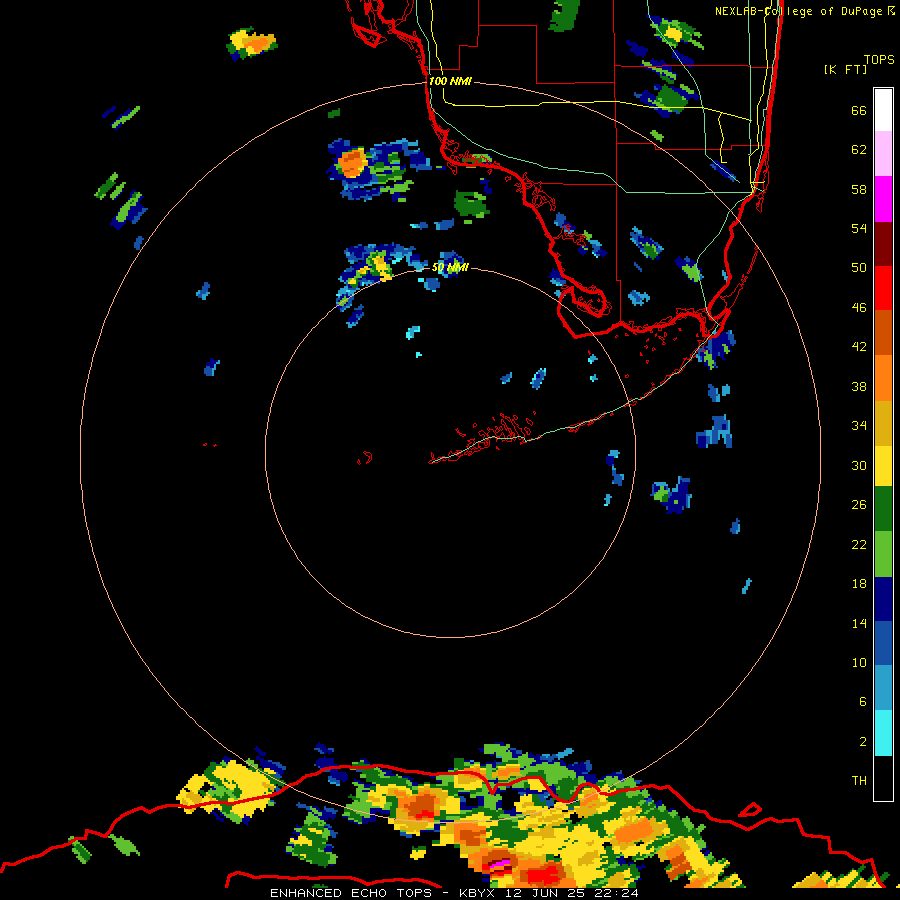Click the 38 scale value
The image size is (900, 900).
(x=859, y=386)
